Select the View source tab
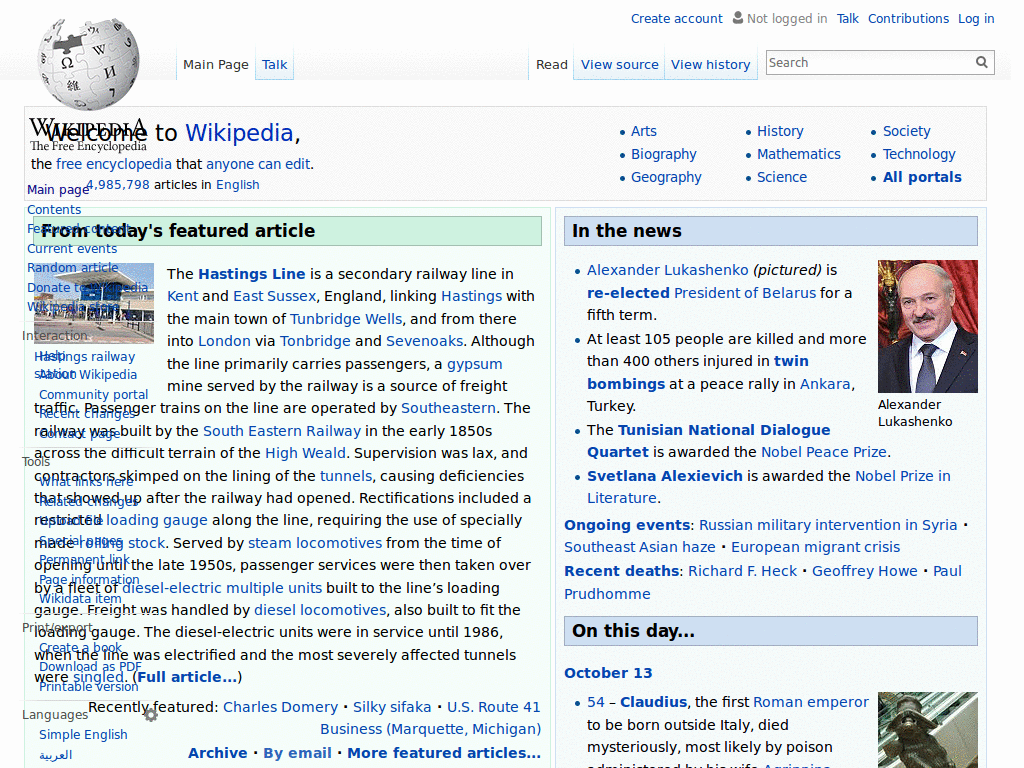1024x768 pixels. pos(618,64)
